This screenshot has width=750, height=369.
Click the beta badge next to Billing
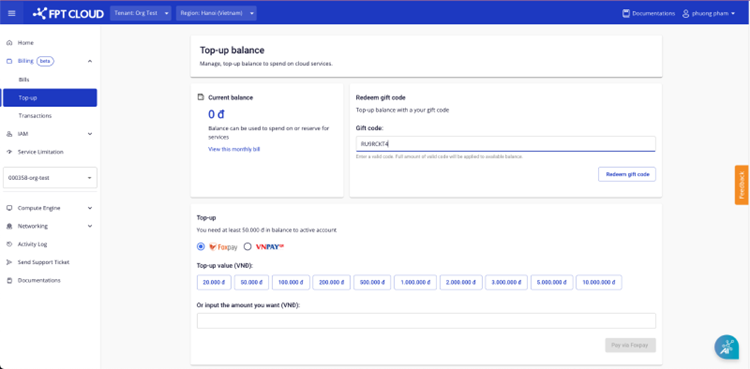click(x=45, y=61)
